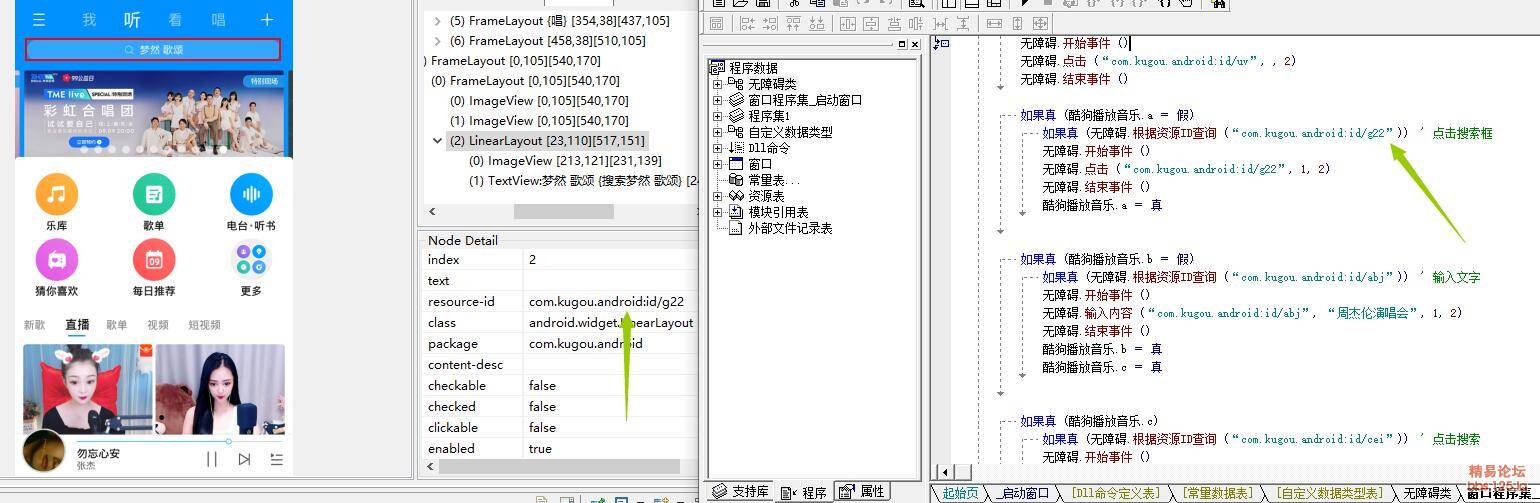Click the code line 酷狗播放音乐.a = 真
1540x503 pixels.
1102,205
